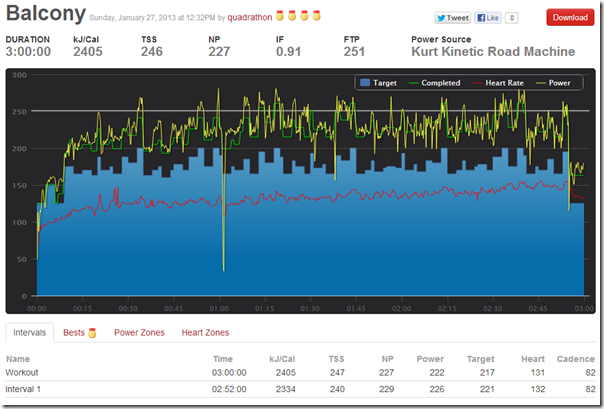Click the 00:30 time marker on chart axis
The width and height of the screenshot is (604, 409).
pyautogui.click(x=128, y=308)
